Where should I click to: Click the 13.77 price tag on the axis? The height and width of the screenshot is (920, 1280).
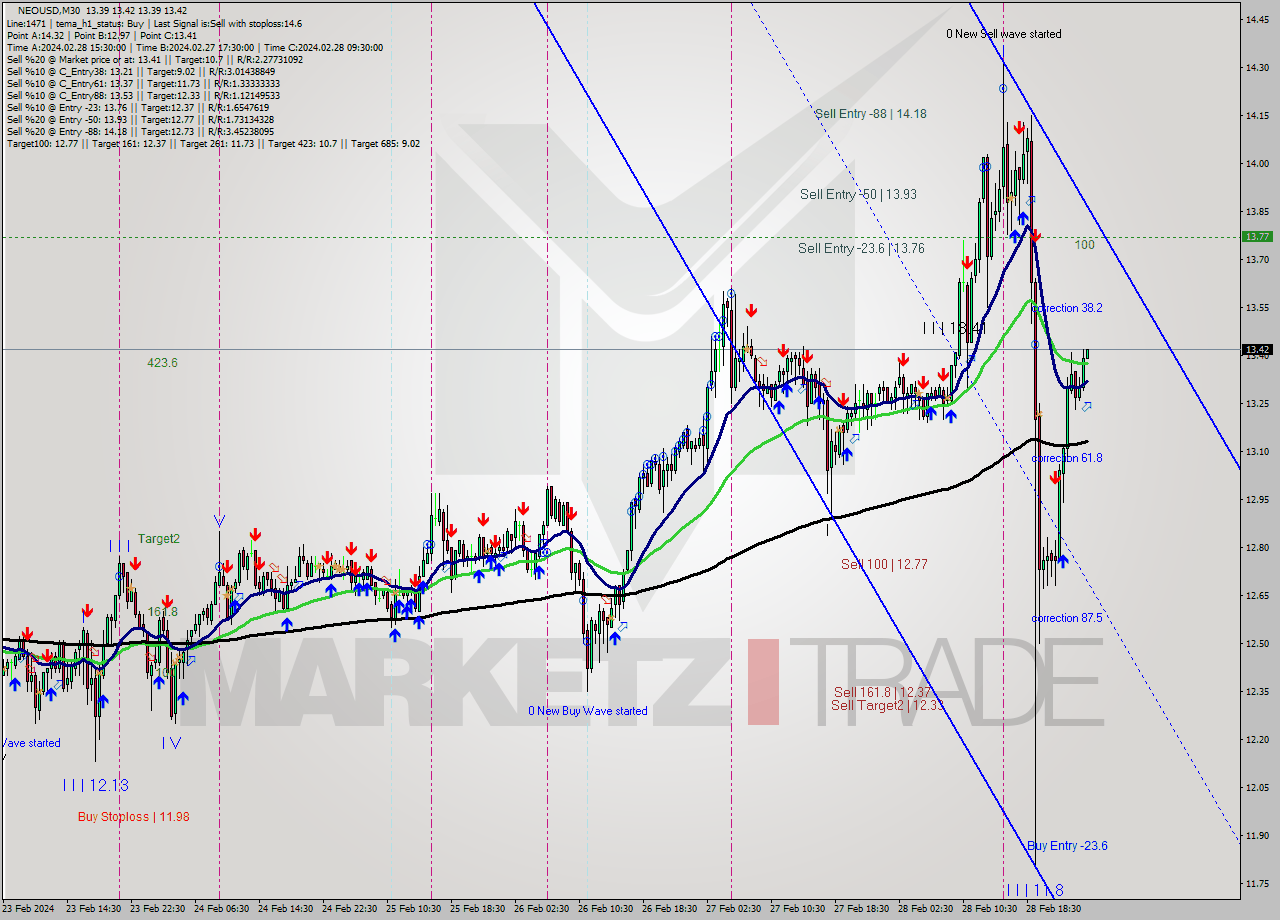[1257, 237]
